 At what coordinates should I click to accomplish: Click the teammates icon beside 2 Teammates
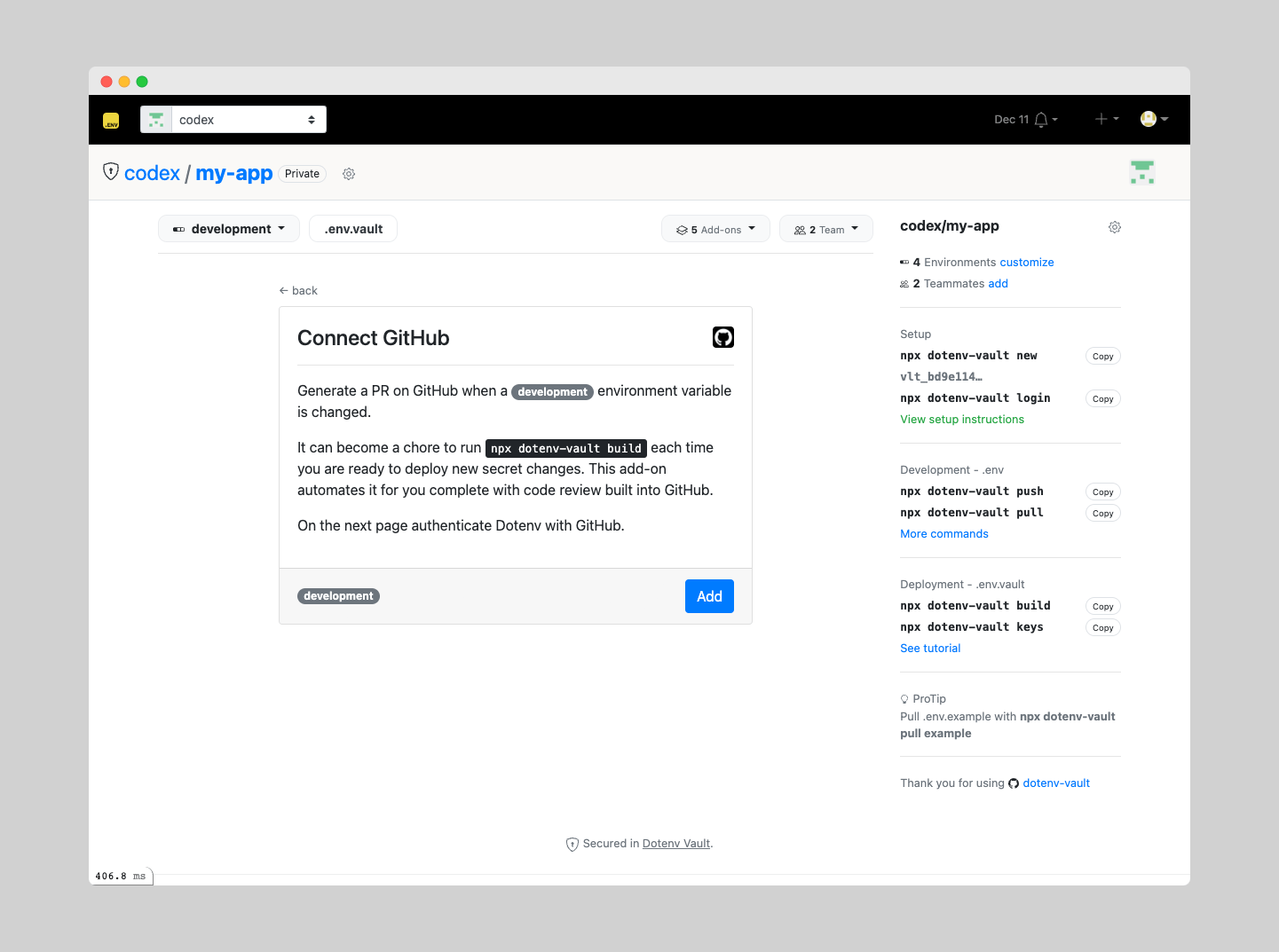tap(904, 284)
